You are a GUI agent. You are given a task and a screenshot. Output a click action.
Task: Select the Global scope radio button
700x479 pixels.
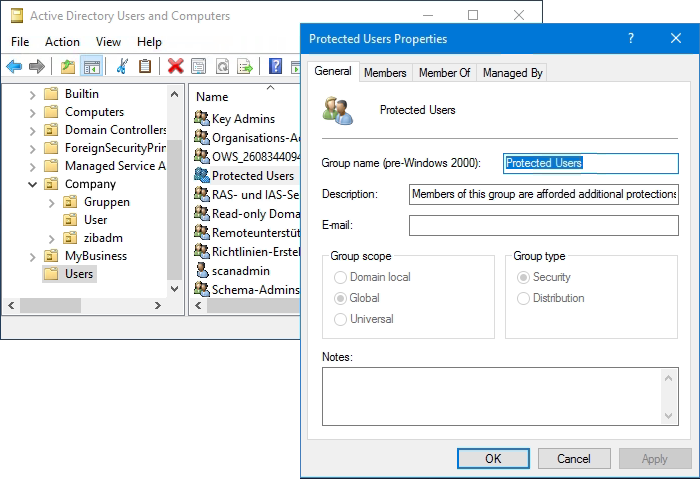pyautogui.click(x=340, y=298)
